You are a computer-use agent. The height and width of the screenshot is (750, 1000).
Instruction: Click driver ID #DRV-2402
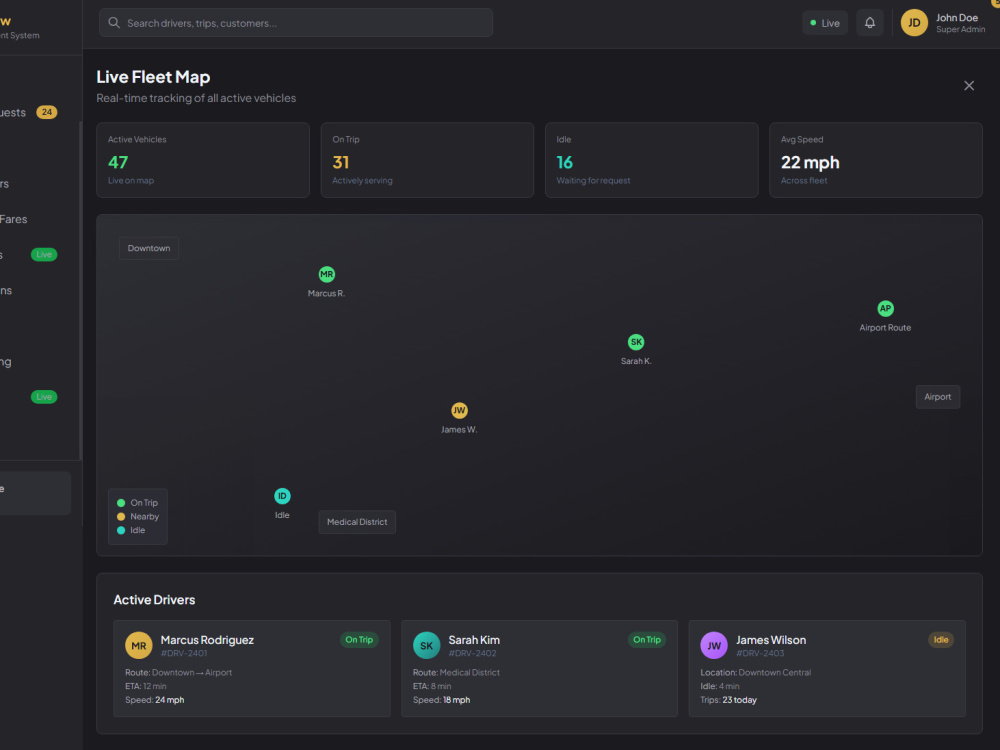click(472, 653)
